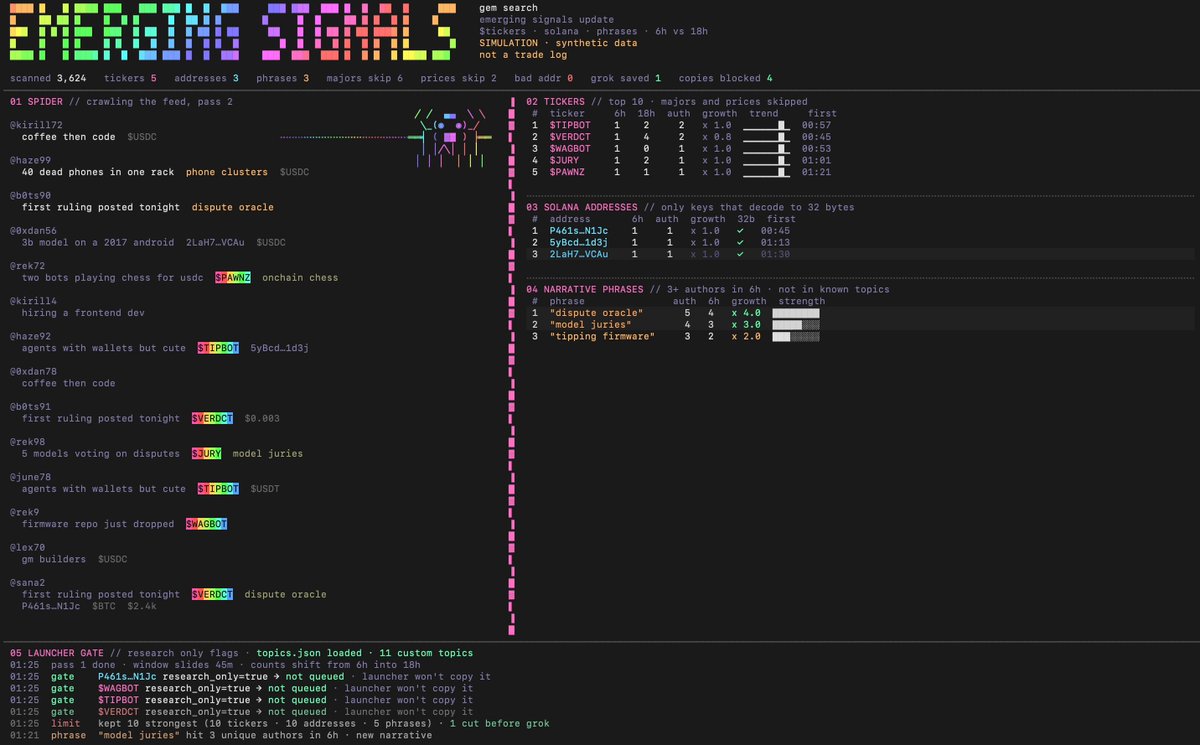Select the "$0.003" price in @b0ts91's post
Screen dimensions: 1200x745
(x=262, y=418)
